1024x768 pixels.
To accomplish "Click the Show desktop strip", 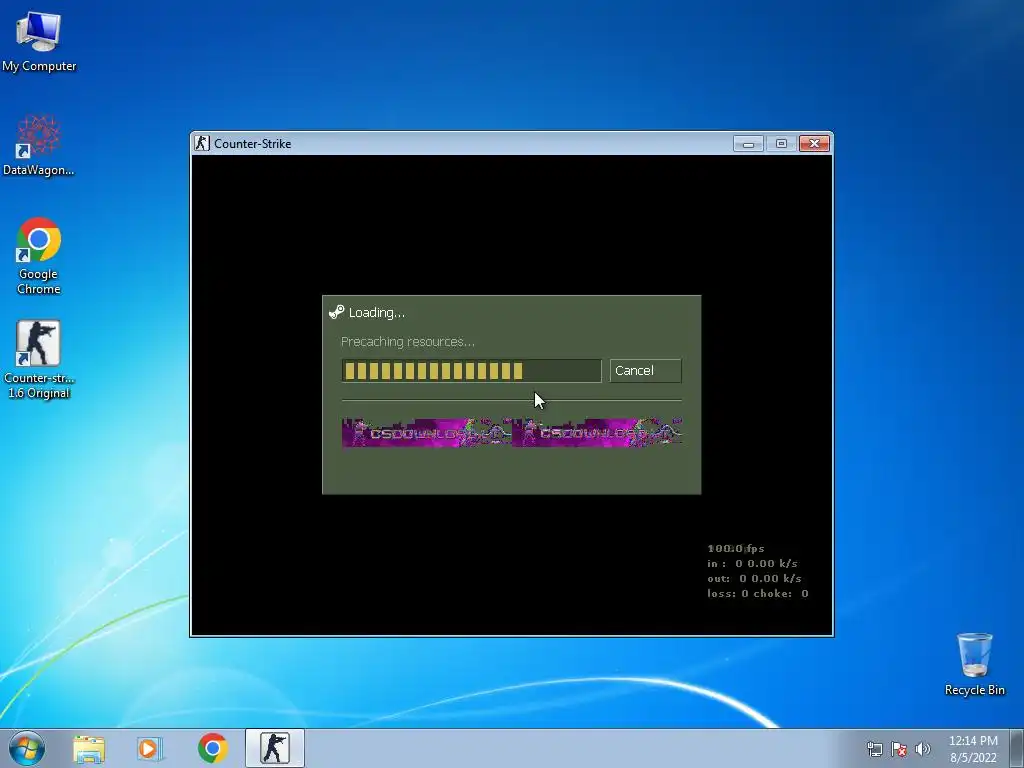I will (1017, 748).
